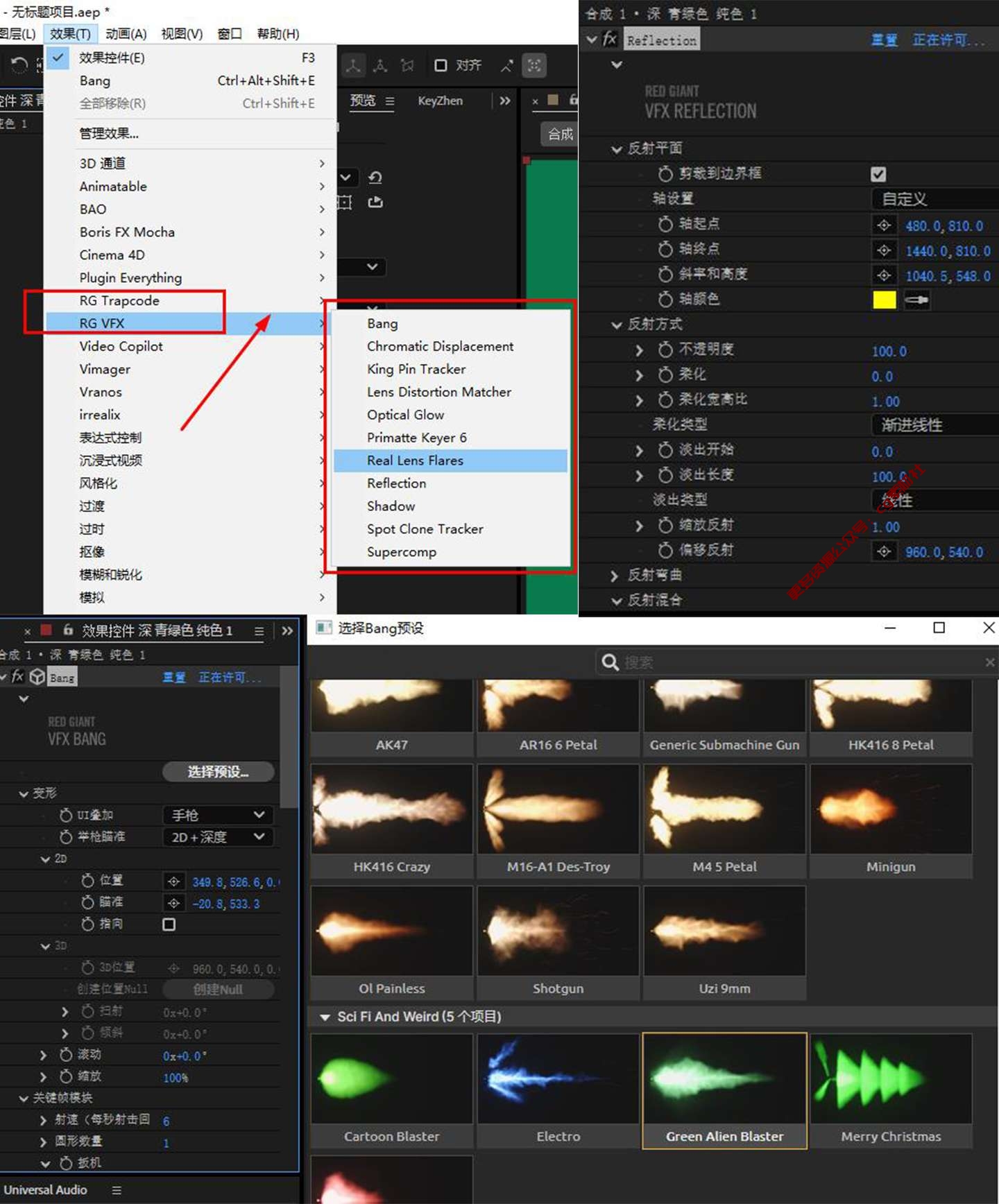Select the Minigun preset thumbnail
The height and width of the screenshot is (1204, 999).
891,821
